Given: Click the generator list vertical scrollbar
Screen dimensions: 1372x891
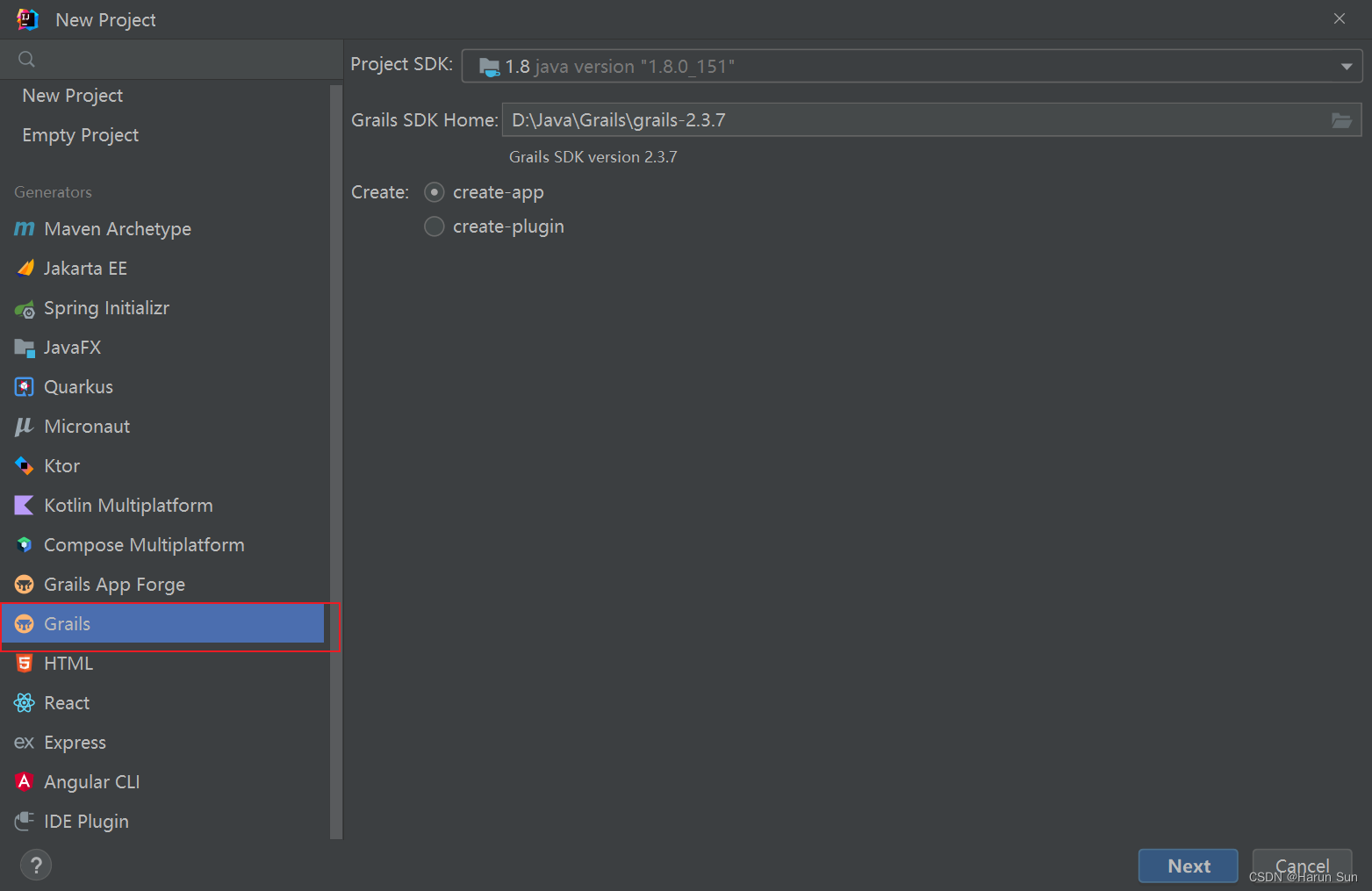Looking at the screenshot, I should point(336,461).
